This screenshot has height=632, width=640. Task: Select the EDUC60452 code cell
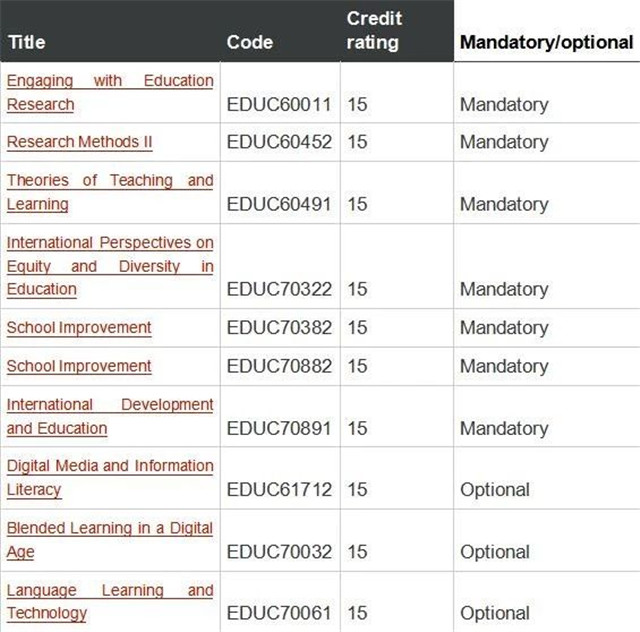pos(279,142)
